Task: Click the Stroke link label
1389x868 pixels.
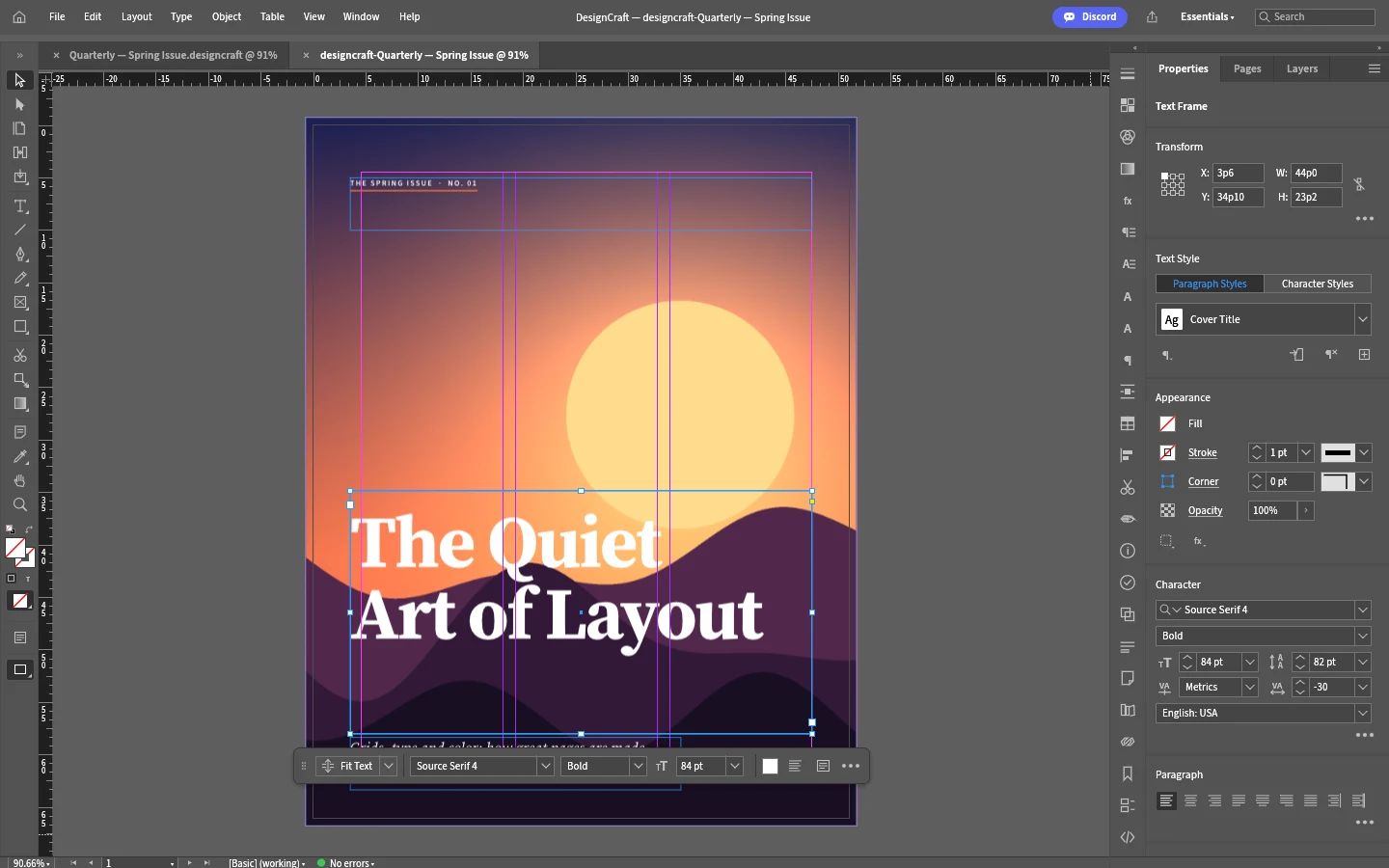Action: [1203, 452]
